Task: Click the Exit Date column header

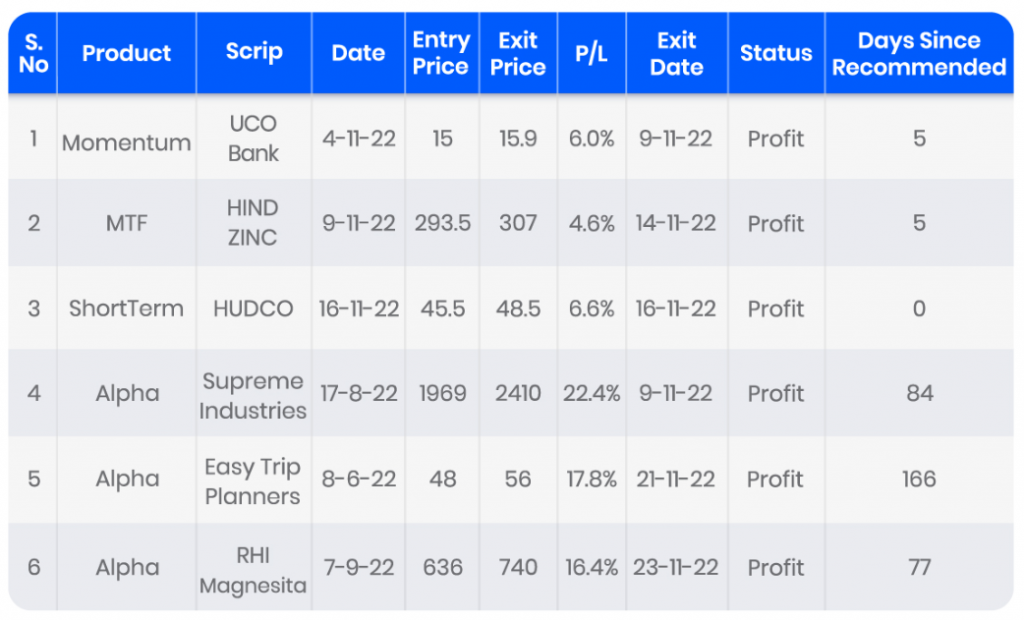Action: [x=676, y=54]
